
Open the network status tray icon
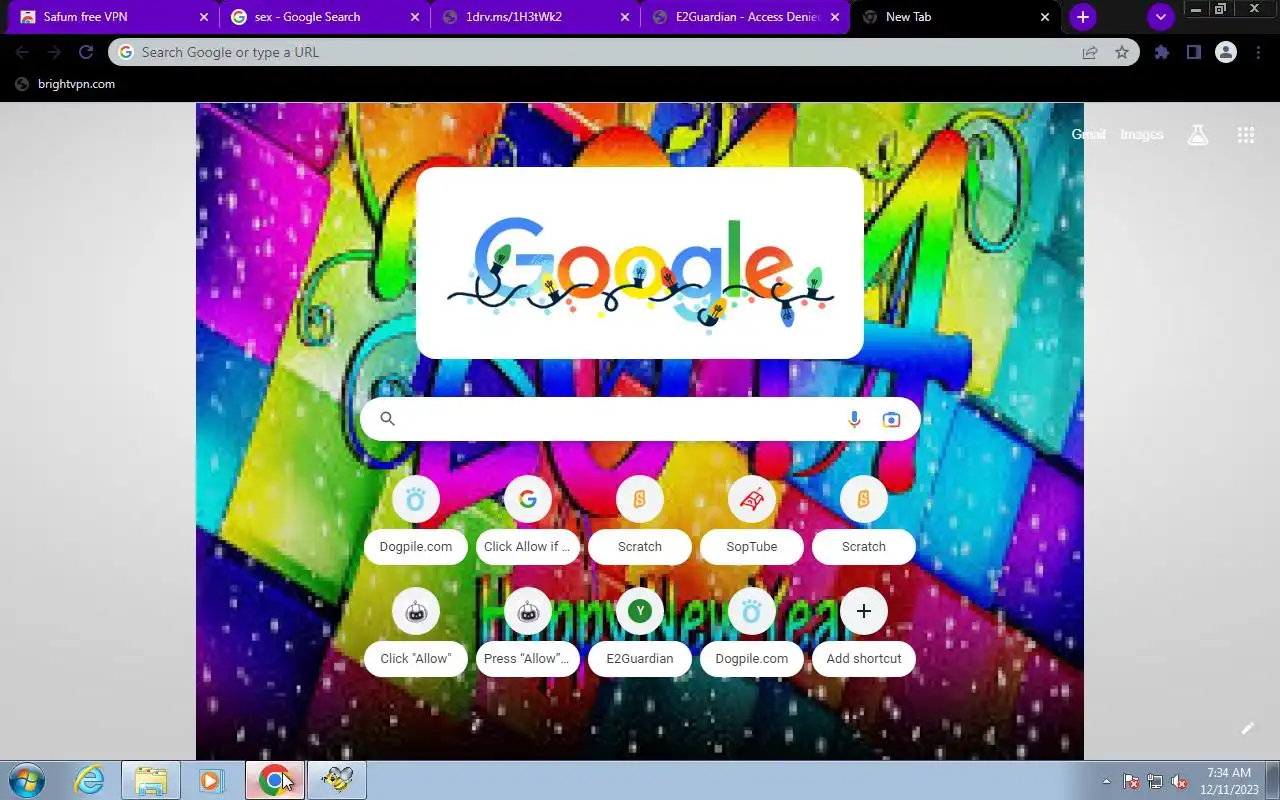coord(1155,781)
